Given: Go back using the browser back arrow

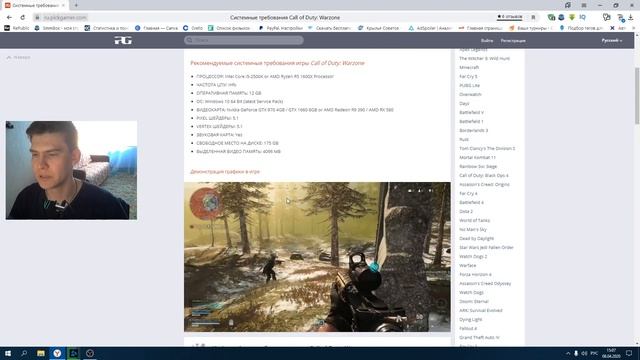Looking at the screenshot, I should click(x=9, y=18).
